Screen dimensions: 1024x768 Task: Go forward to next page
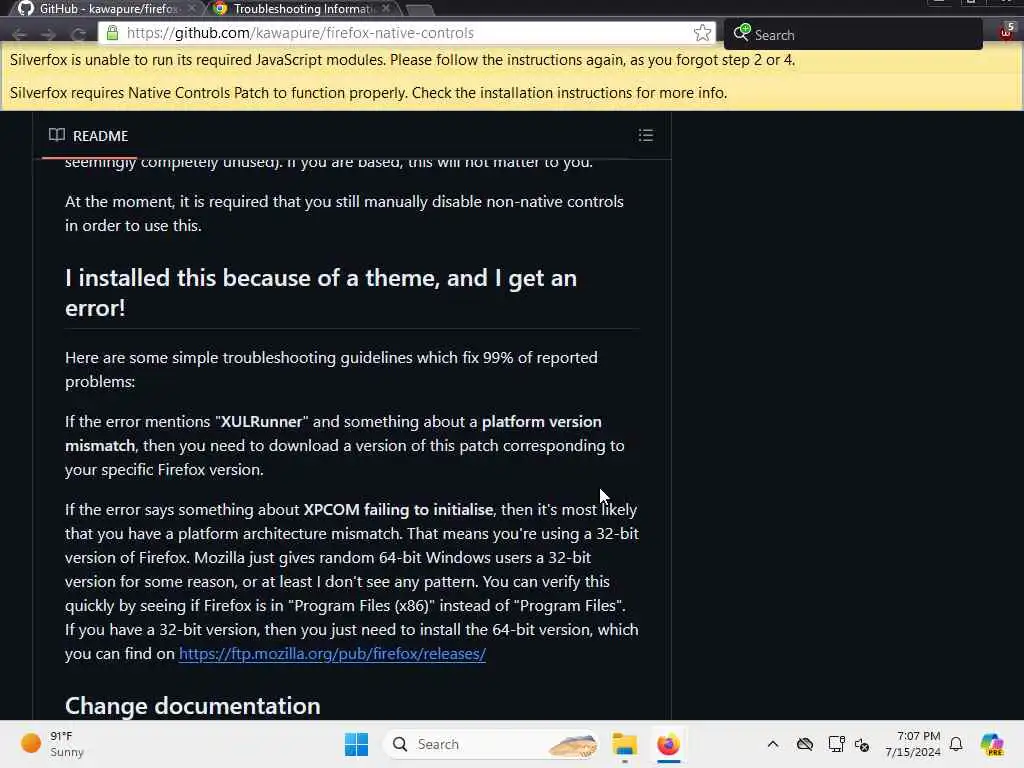[x=48, y=34]
